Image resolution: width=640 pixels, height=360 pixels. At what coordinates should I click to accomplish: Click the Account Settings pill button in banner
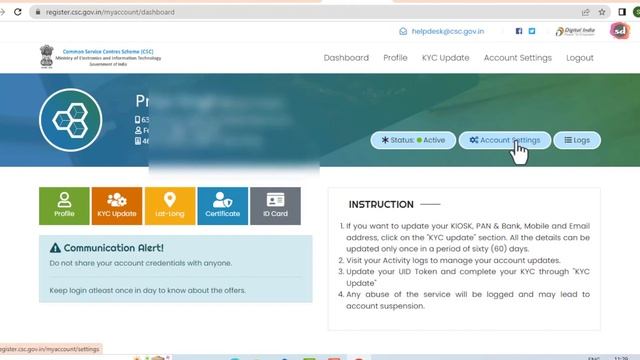tap(505, 140)
